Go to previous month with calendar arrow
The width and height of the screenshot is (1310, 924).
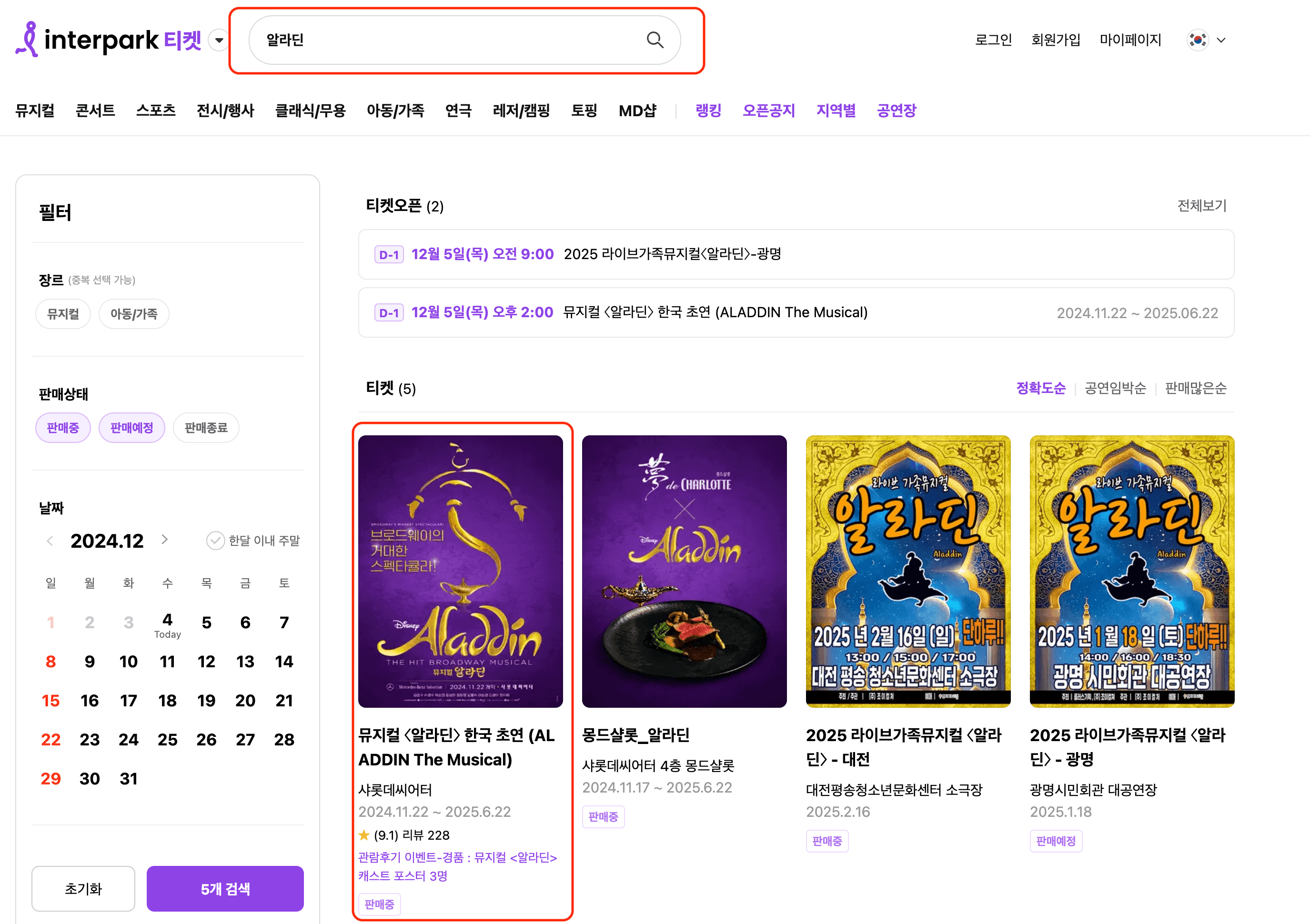(50, 540)
